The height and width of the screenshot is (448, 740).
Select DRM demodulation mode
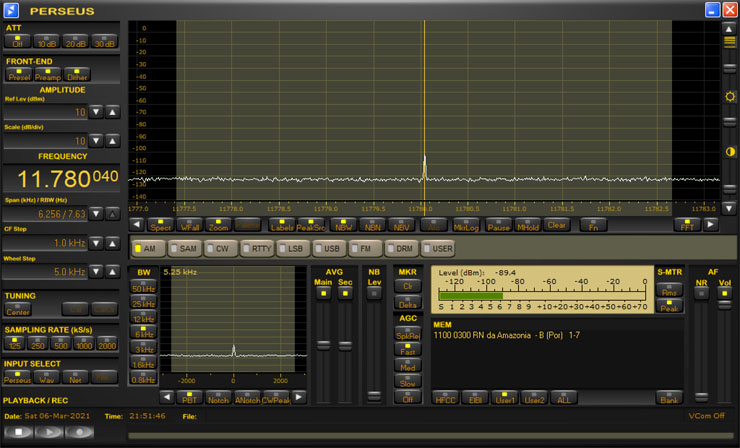tap(401, 248)
